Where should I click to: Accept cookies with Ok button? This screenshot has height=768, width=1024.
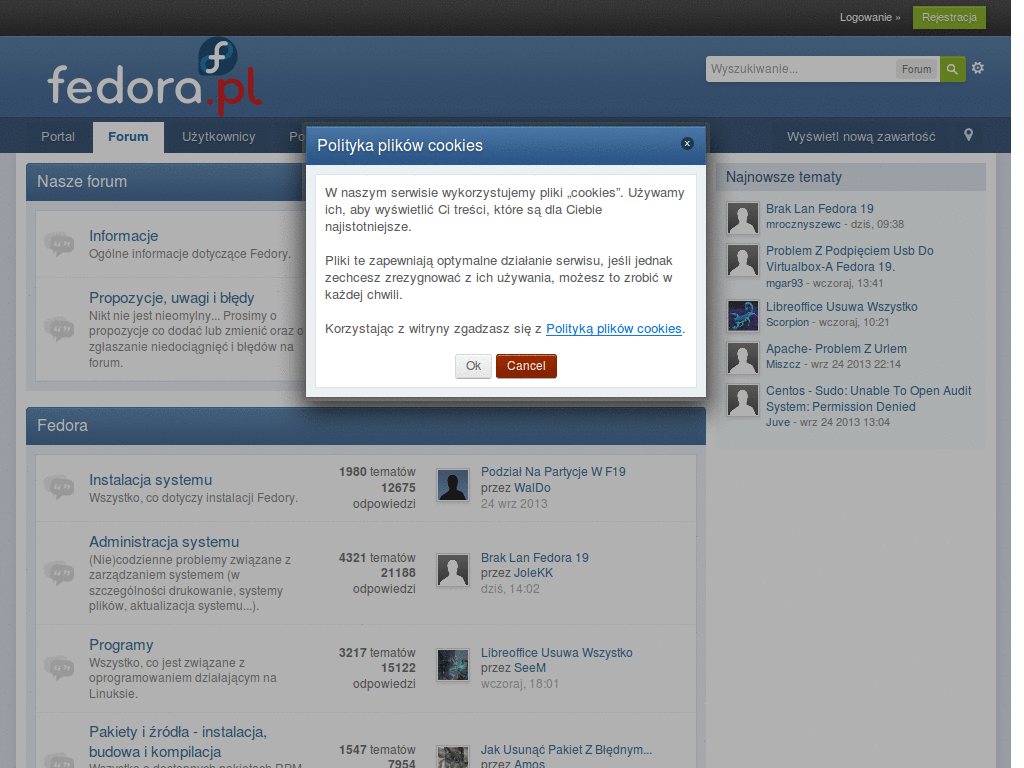pos(473,366)
